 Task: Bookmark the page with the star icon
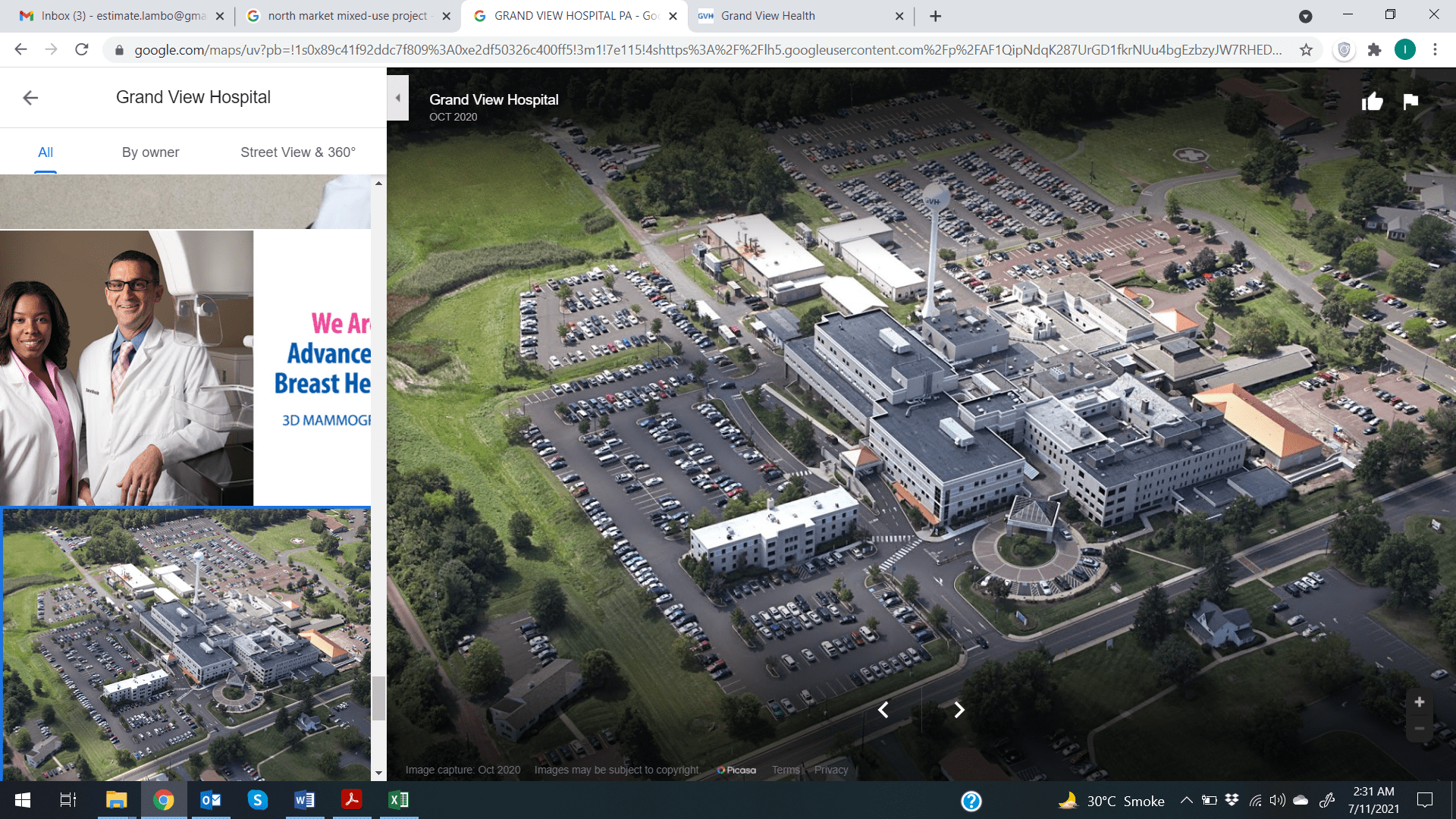pos(1307,50)
